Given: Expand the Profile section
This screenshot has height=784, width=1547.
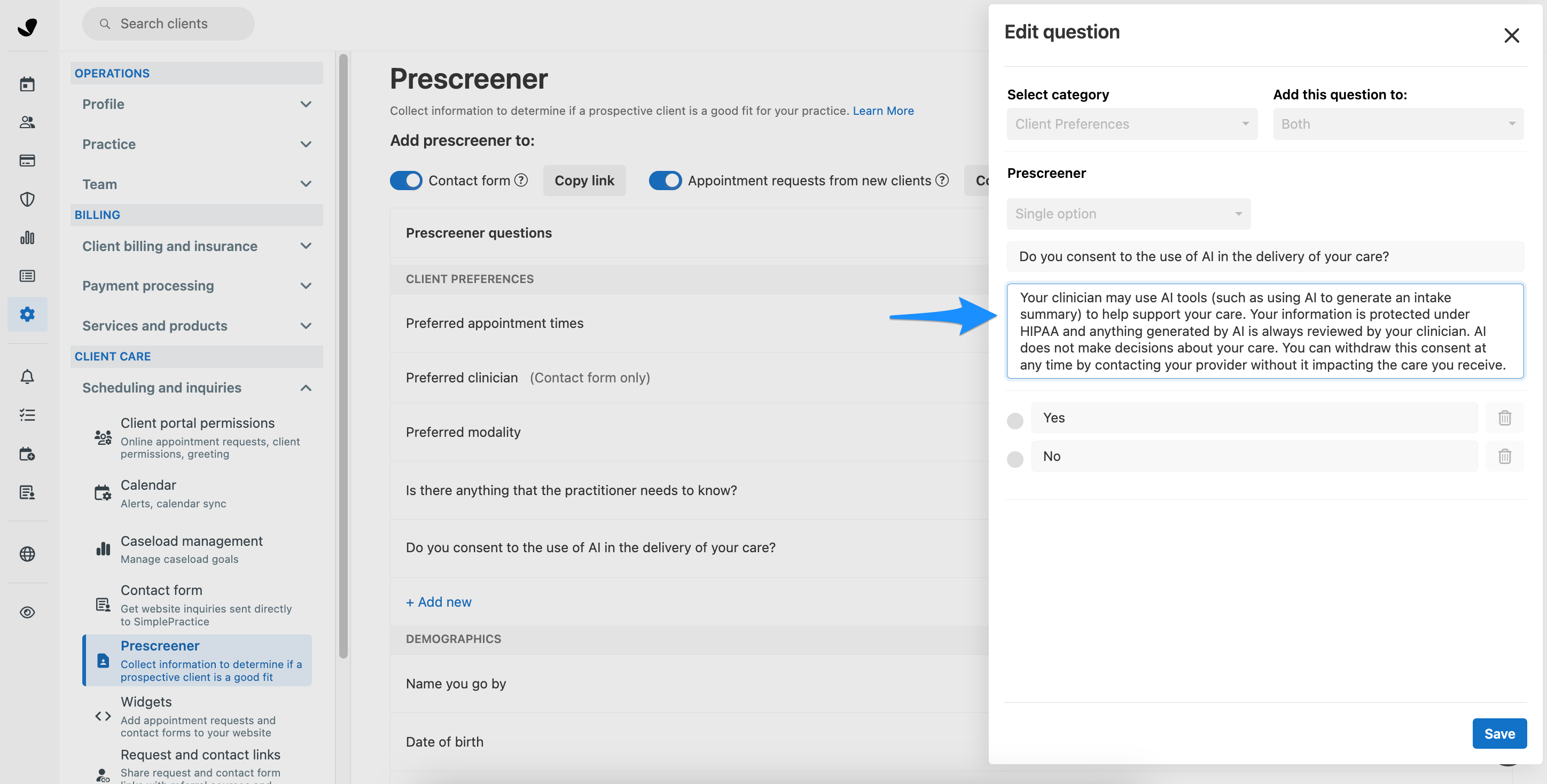Looking at the screenshot, I should click(197, 104).
